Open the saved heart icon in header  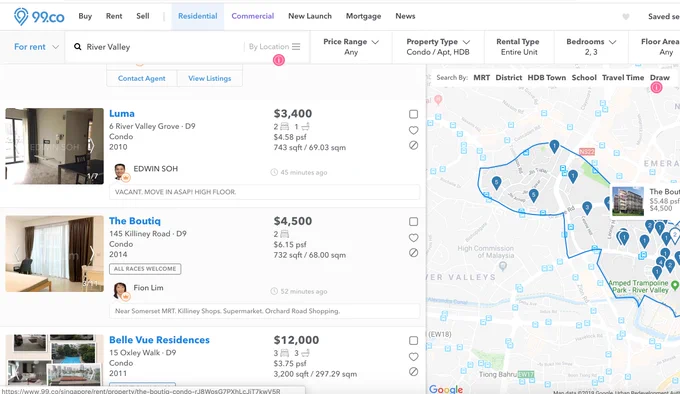point(625,17)
